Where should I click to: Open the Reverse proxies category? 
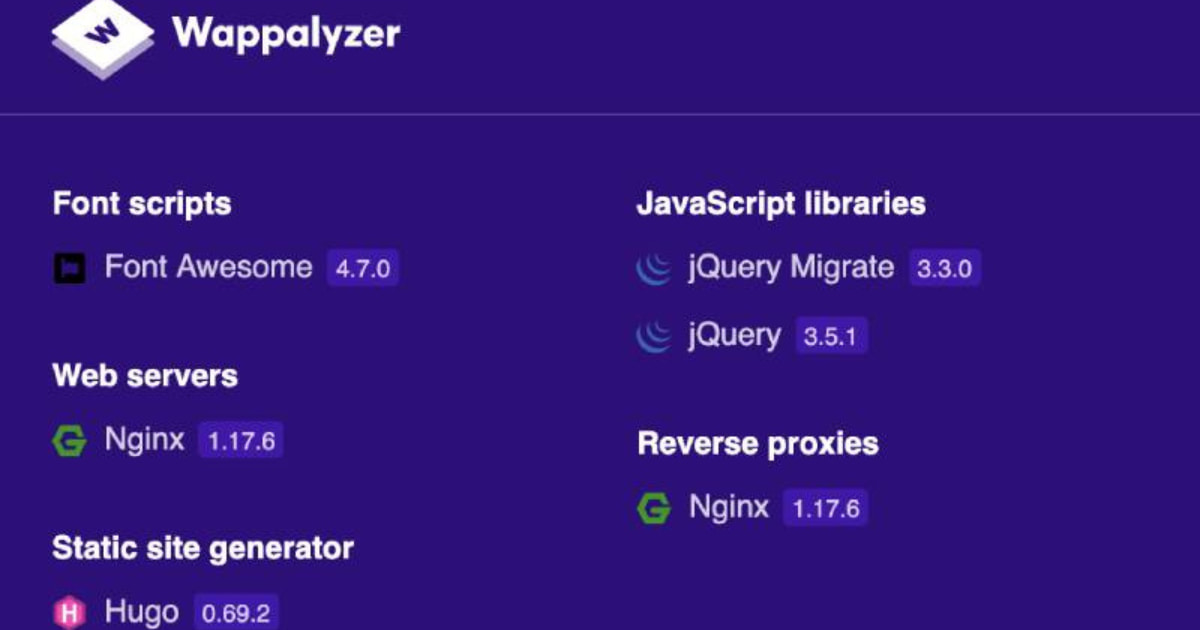coord(757,444)
